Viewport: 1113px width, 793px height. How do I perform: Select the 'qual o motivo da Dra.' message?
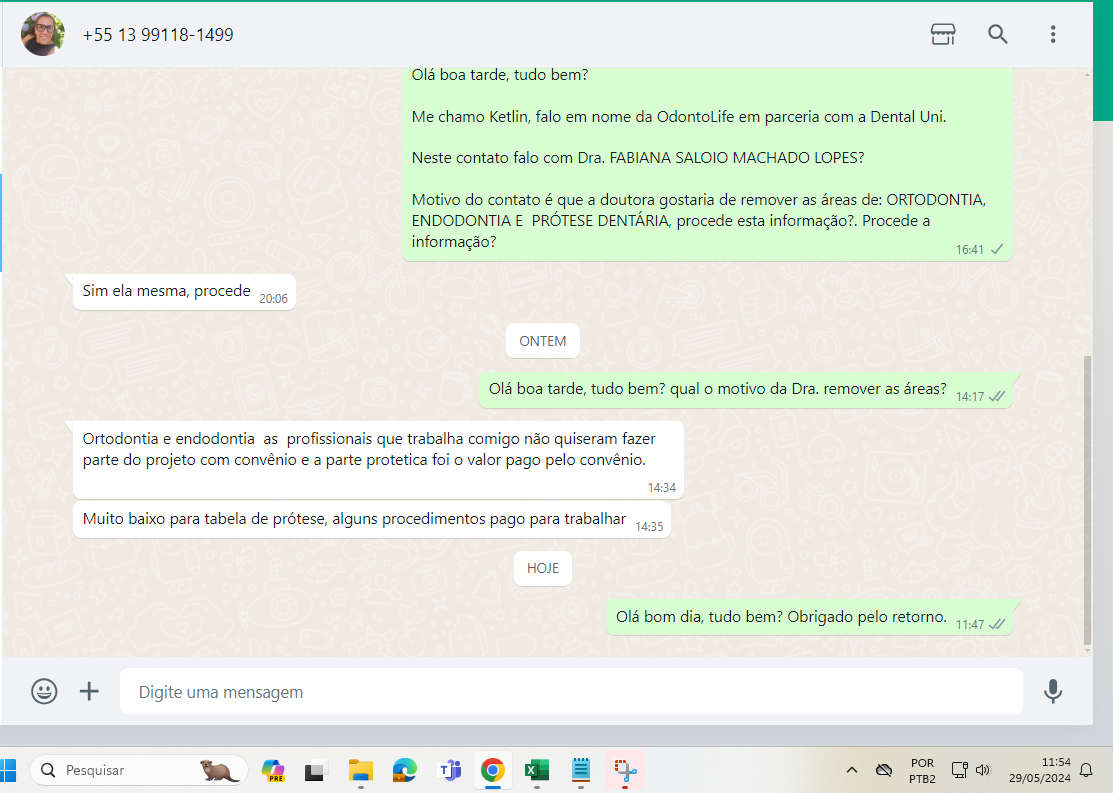(745, 390)
